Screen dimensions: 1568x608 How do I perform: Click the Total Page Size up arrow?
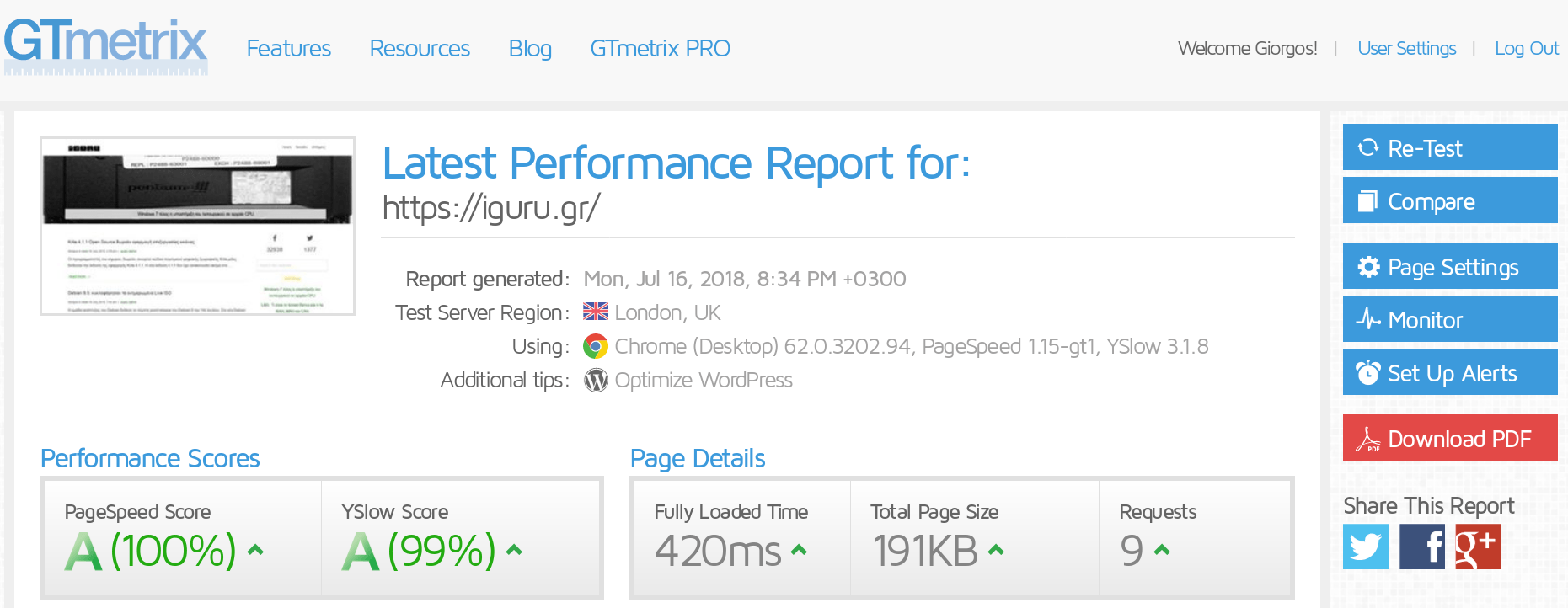tap(996, 551)
